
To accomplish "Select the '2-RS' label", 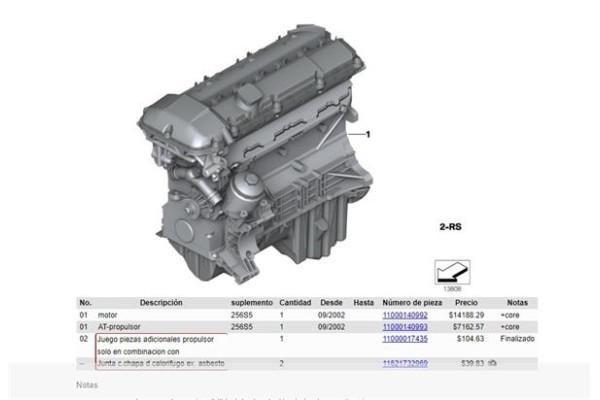I will (450, 227).
